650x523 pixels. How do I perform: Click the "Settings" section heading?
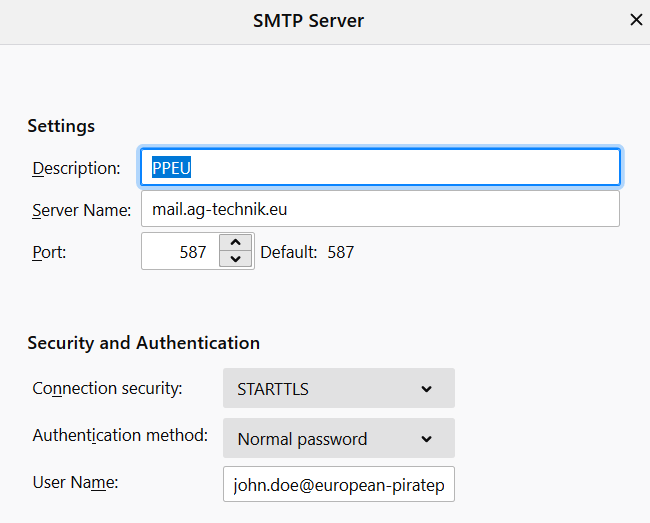click(x=61, y=126)
